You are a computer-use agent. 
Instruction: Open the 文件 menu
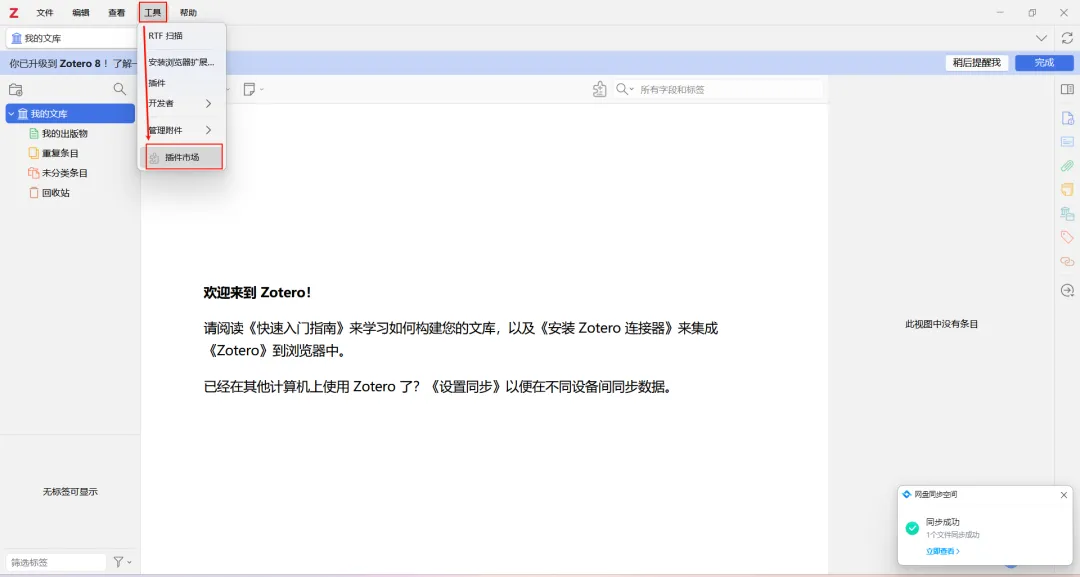pos(45,12)
